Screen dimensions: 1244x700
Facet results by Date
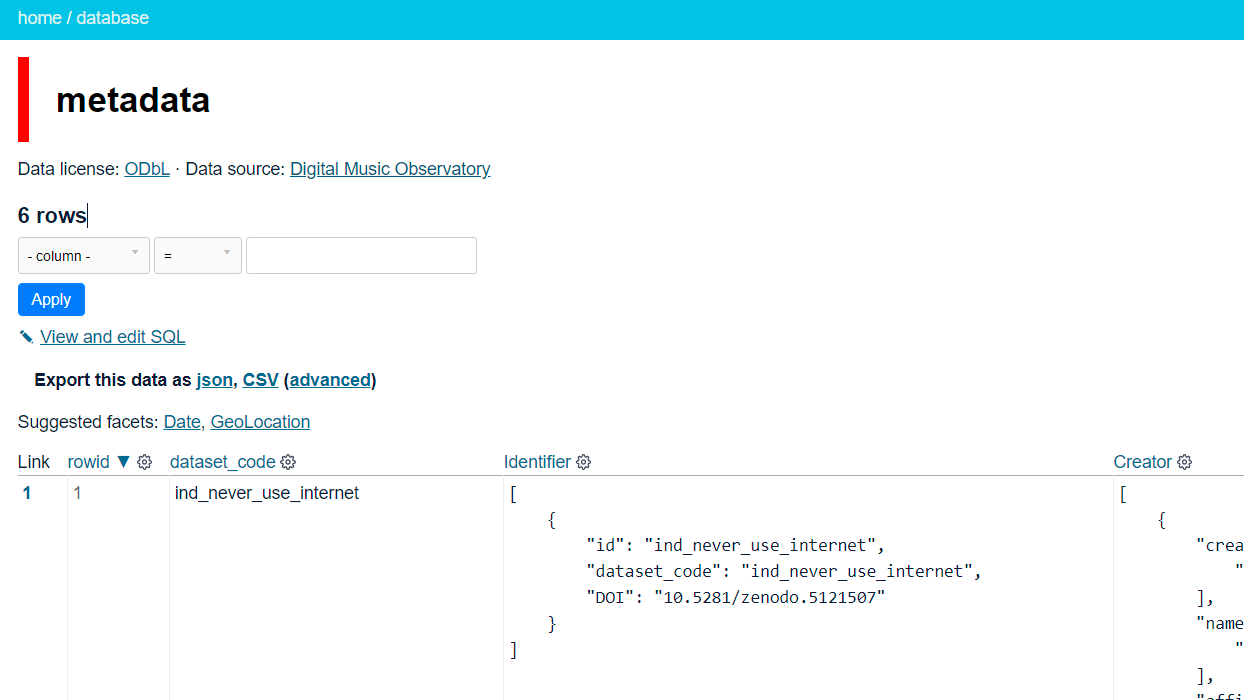coord(181,422)
